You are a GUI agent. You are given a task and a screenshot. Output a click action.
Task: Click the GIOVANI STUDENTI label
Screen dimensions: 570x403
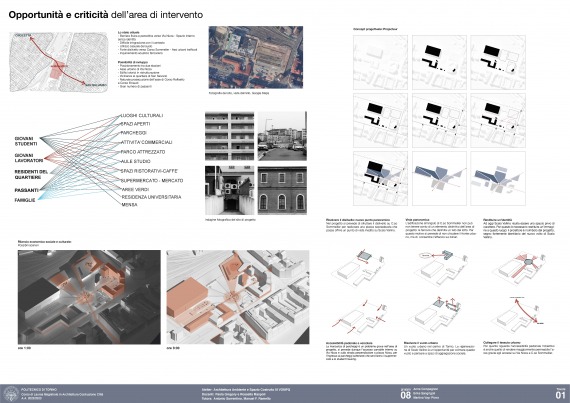click(x=26, y=141)
